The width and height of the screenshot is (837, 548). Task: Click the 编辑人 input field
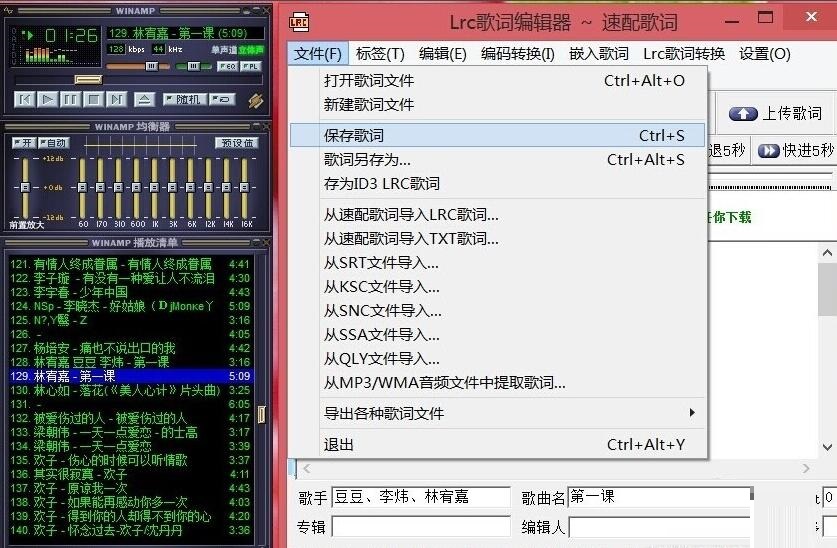click(x=659, y=527)
